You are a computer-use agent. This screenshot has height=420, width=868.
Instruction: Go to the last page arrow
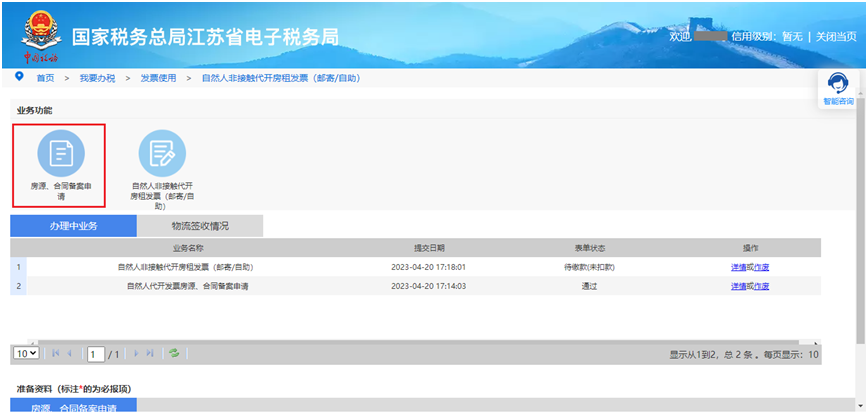pos(151,354)
